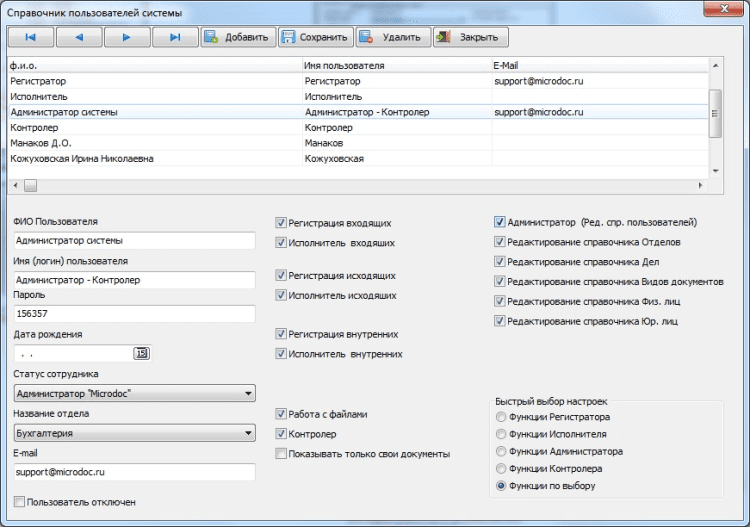The height and width of the screenshot is (527, 750).
Task: Choose Функции Администратора preset
Action: [x=501, y=451]
